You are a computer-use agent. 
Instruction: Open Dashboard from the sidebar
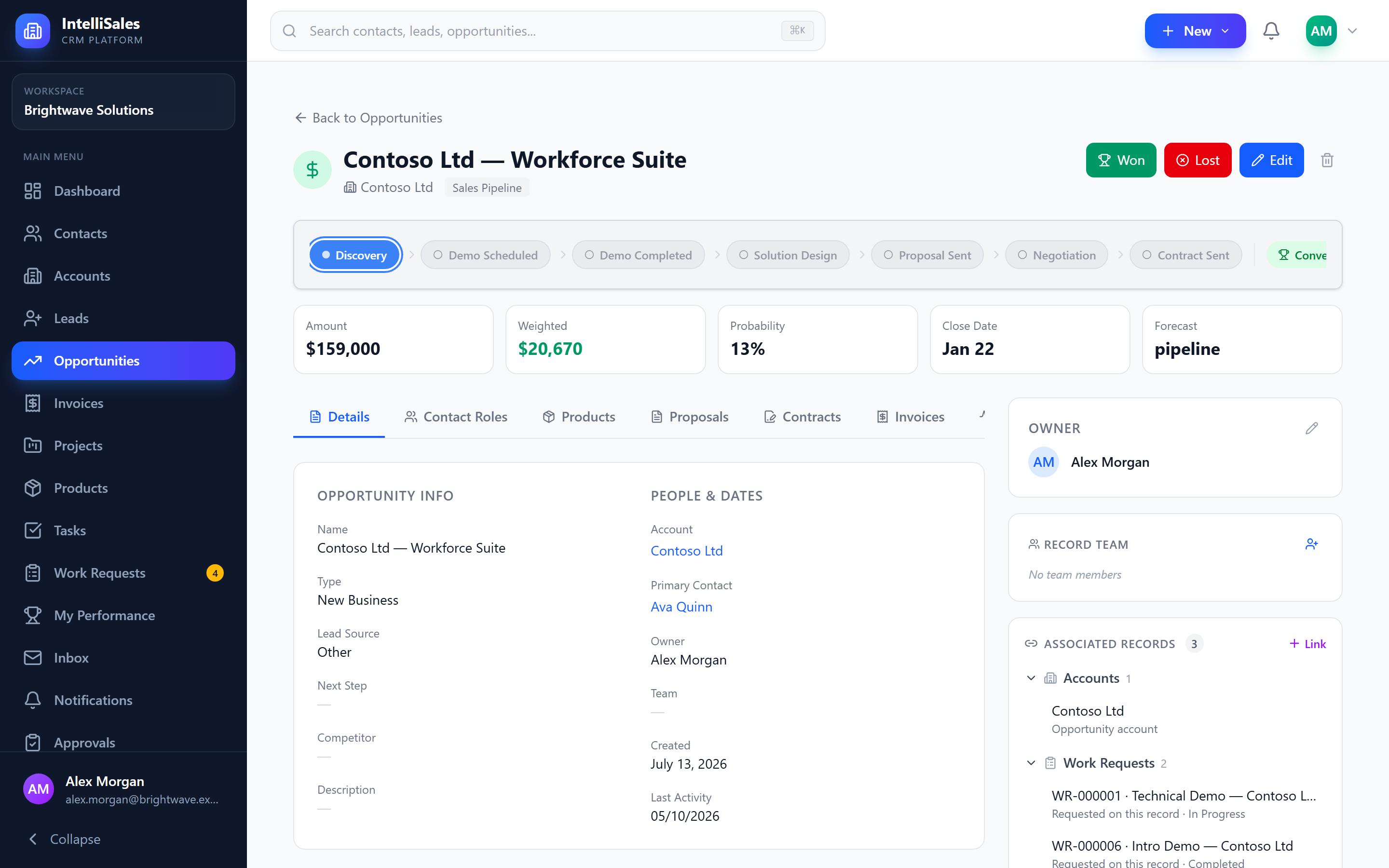pos(123,191)
